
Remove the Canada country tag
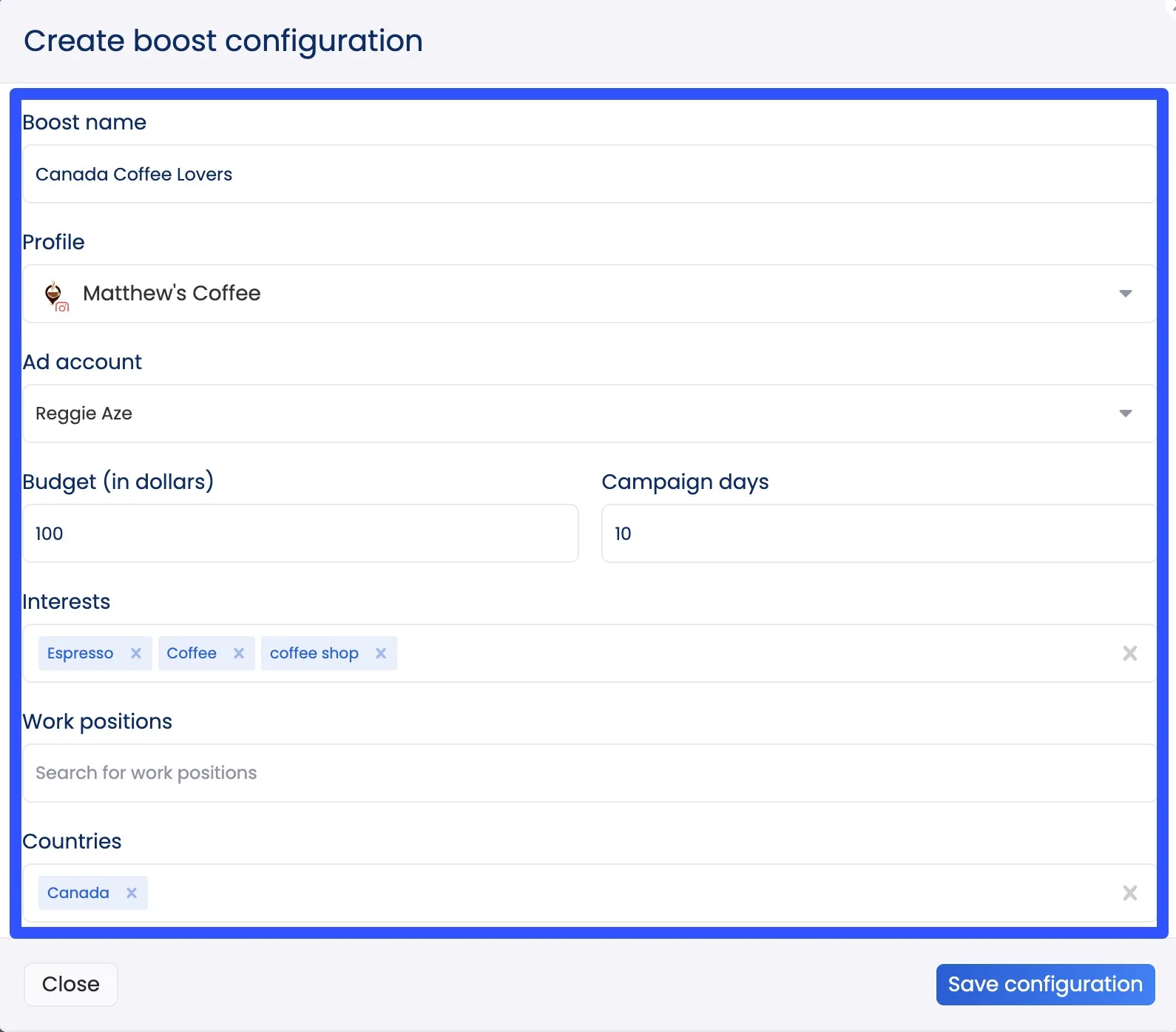pyautogui.click(x=132, y=893)
